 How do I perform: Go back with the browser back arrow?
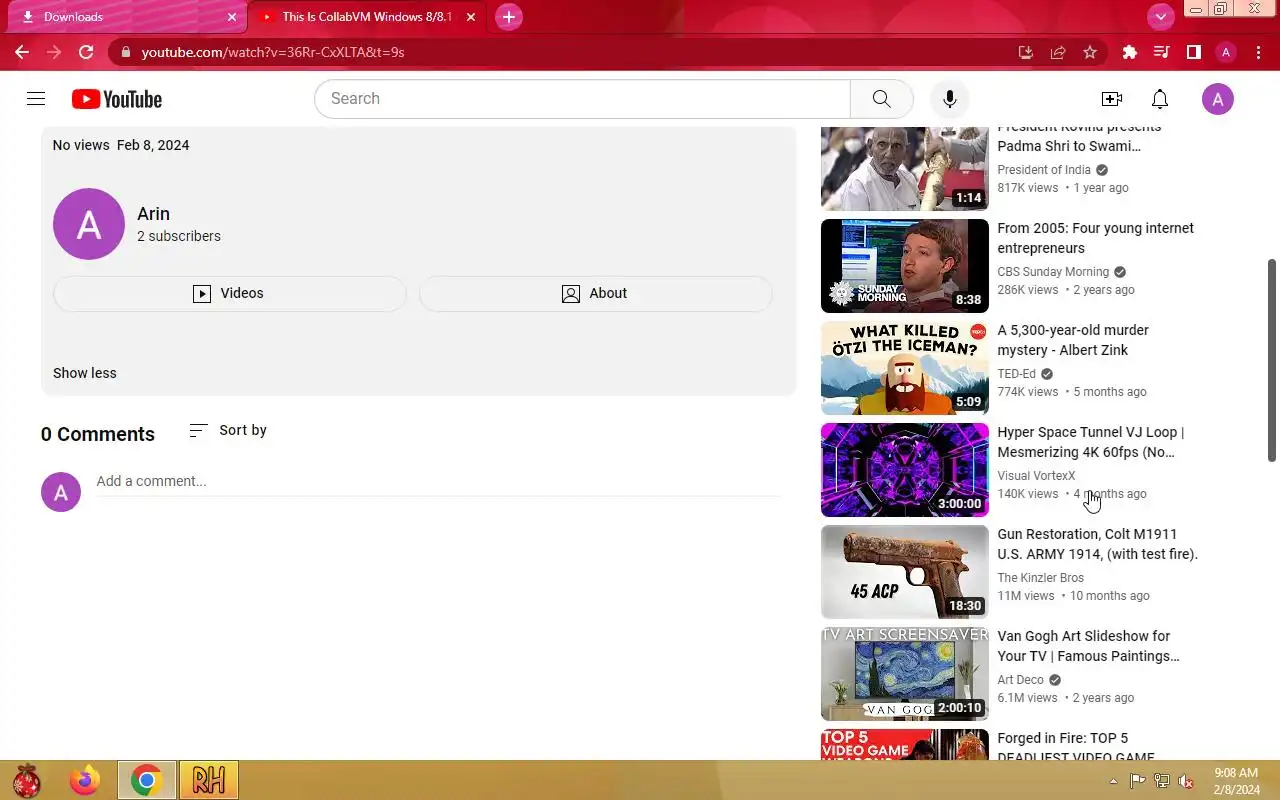coord(22,52)
